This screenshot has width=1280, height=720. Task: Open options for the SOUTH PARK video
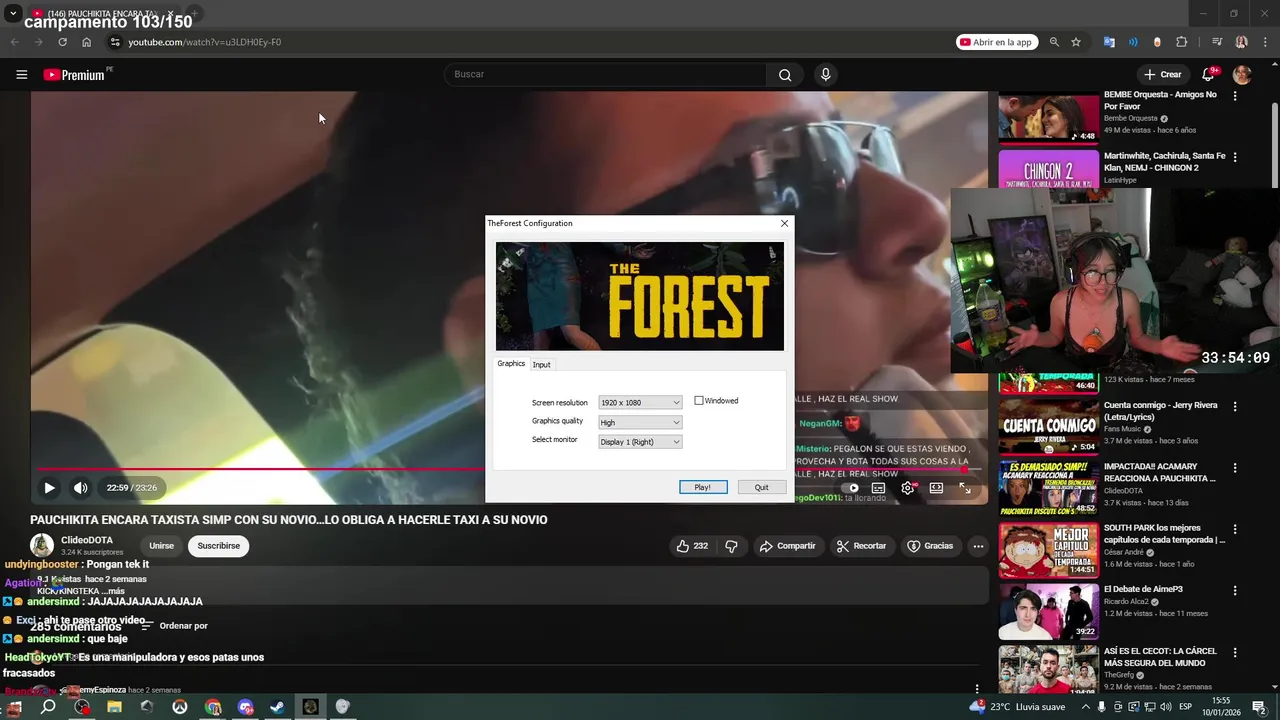coord(1235,531)
